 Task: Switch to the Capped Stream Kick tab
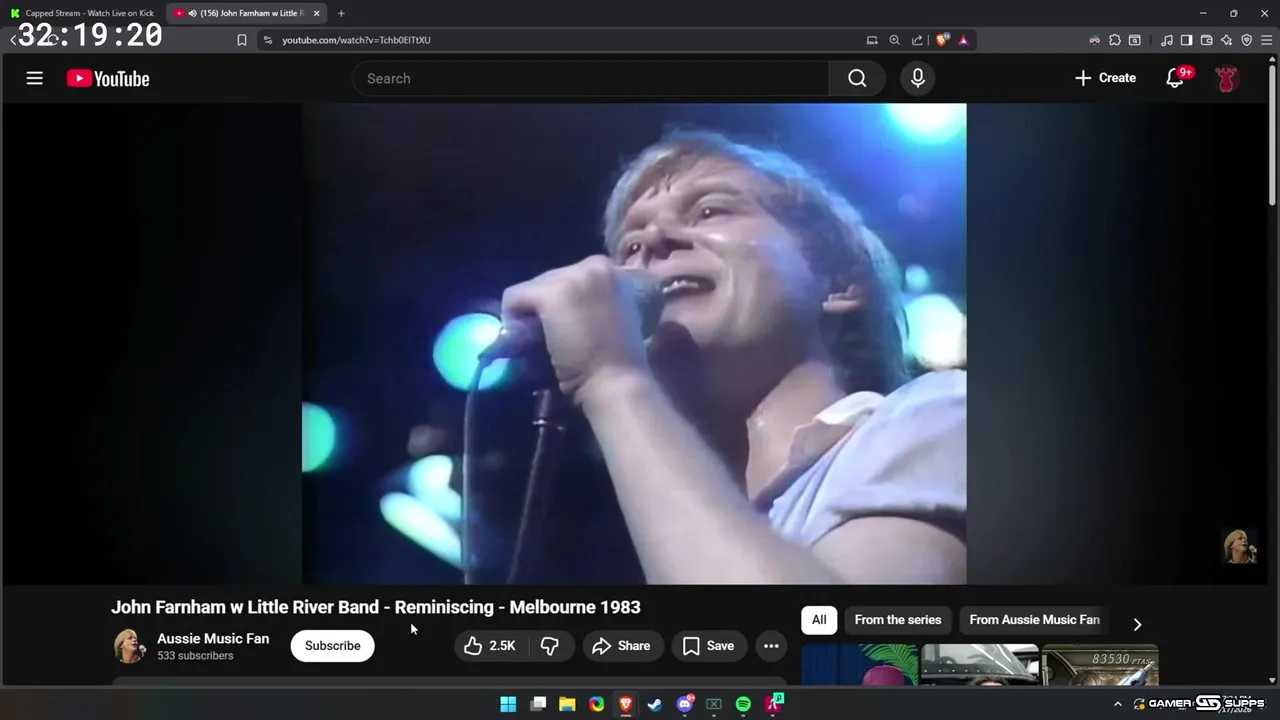point(83,13)
